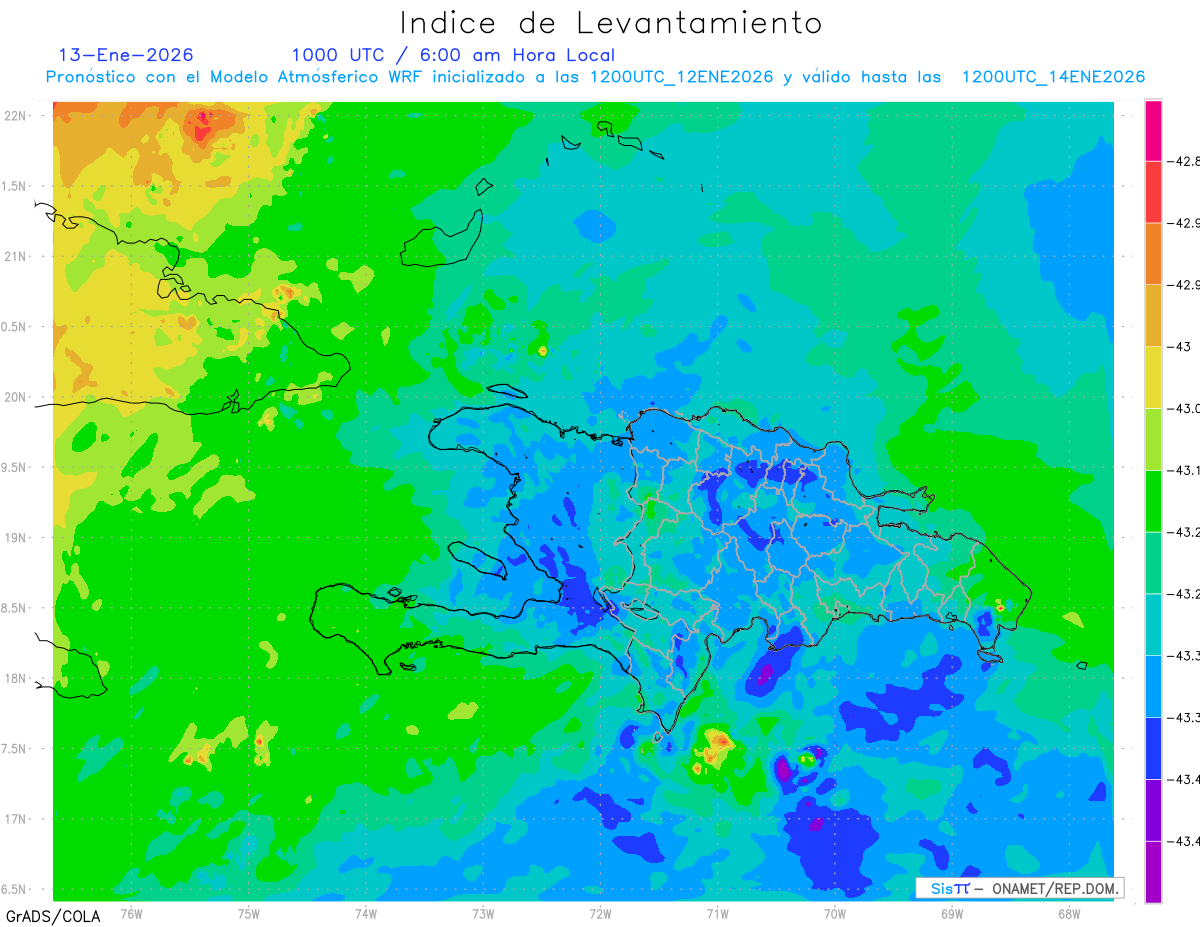Click the "-43" color bar value
This screenshot has width=1200, height=927.
tap(1180, 346)
